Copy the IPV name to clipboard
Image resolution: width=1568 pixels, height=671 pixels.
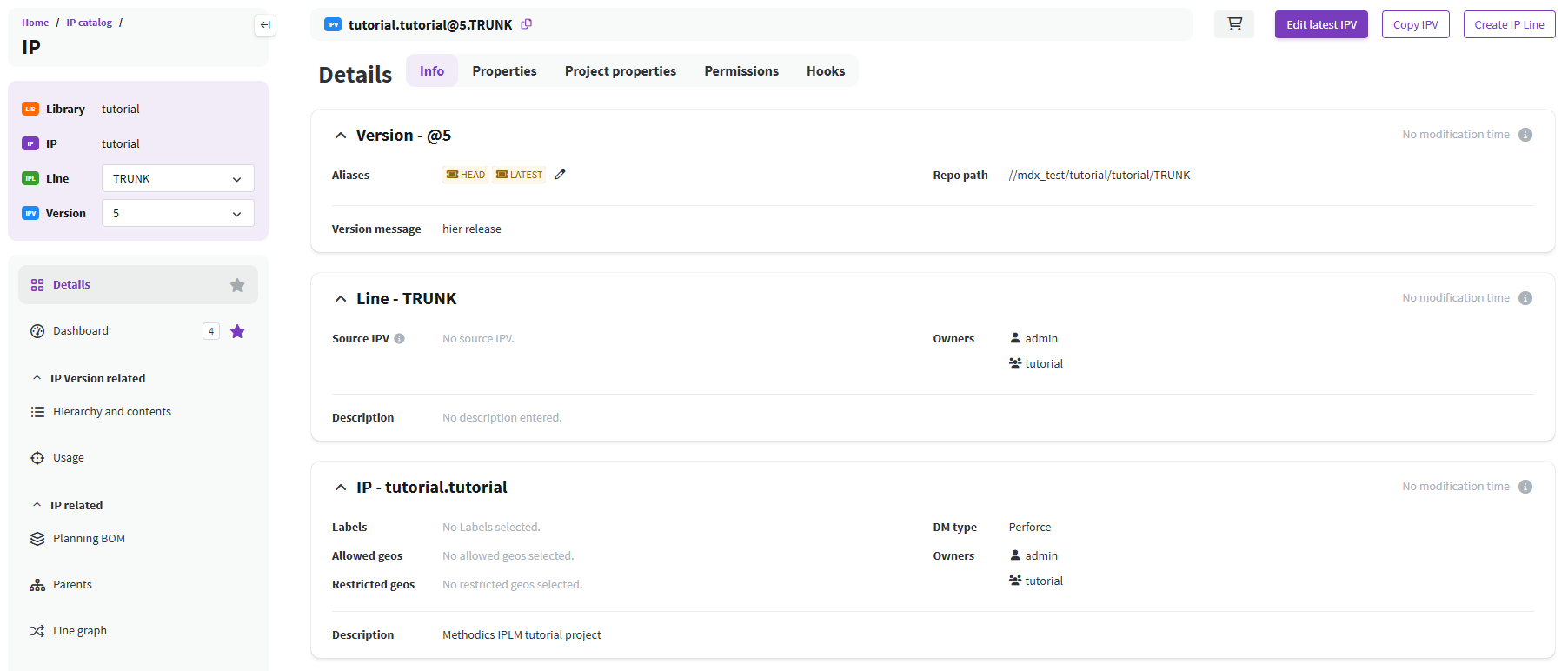pyautogui.click(x=526, y=24)
